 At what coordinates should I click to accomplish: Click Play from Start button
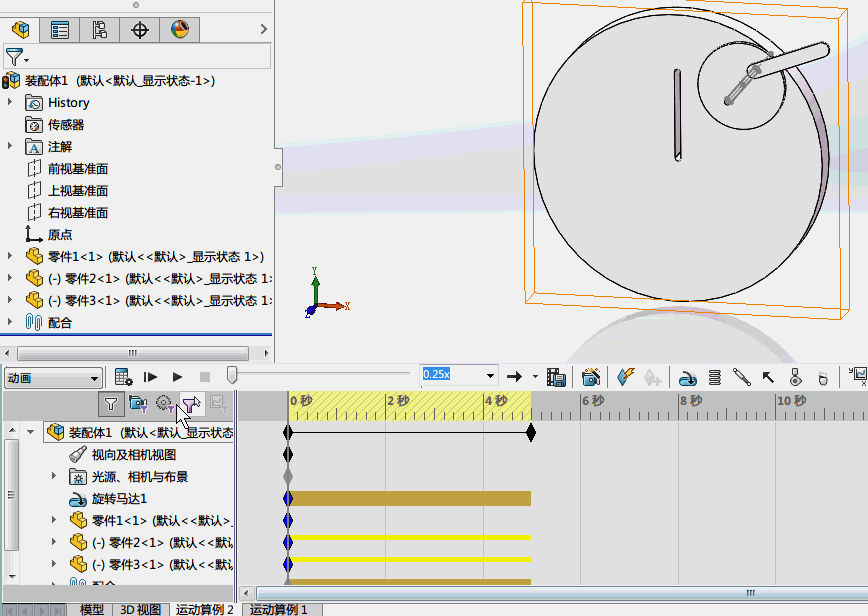pyautogui.click(x=150, y=377)
